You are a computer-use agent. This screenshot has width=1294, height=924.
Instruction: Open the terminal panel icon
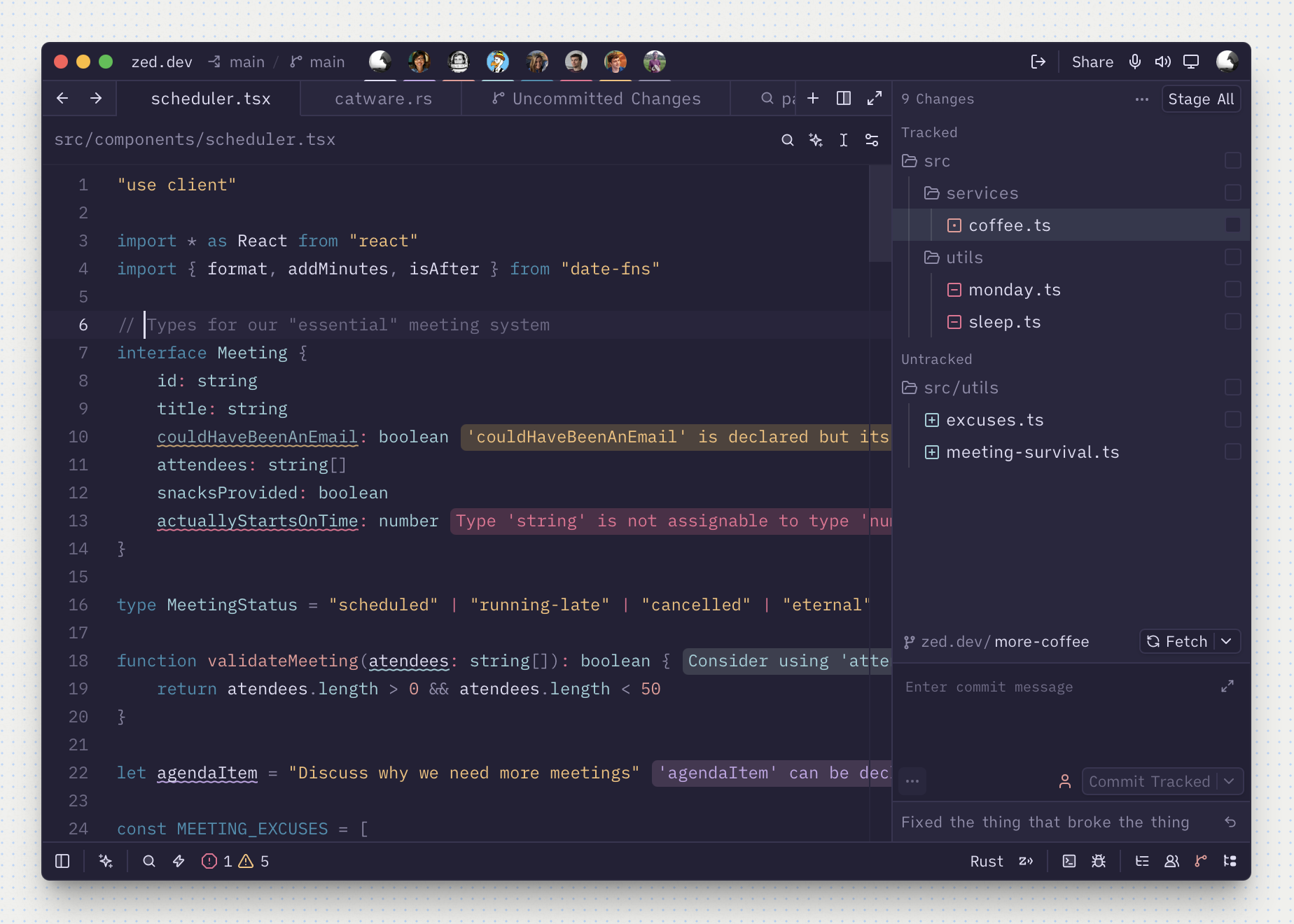(1069, 861)
